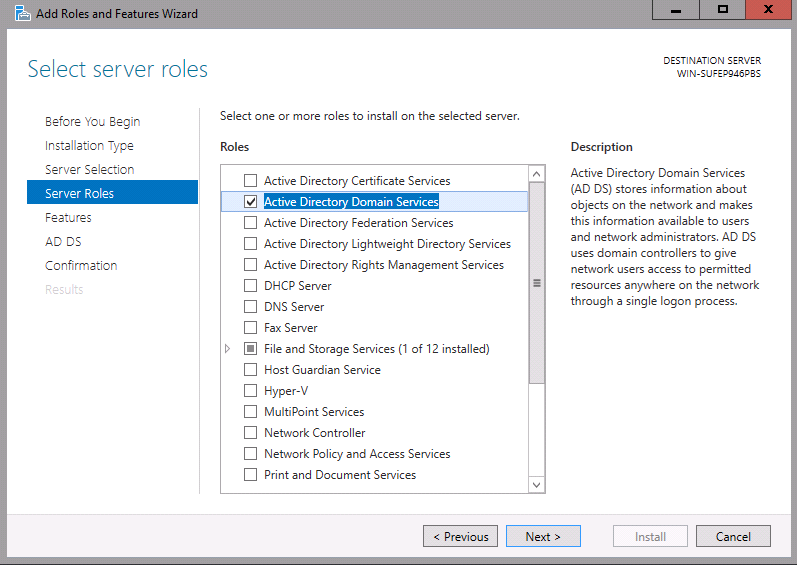Select the Server Roles step
This screenshot has width=797, height=565.
pos(112,193)
